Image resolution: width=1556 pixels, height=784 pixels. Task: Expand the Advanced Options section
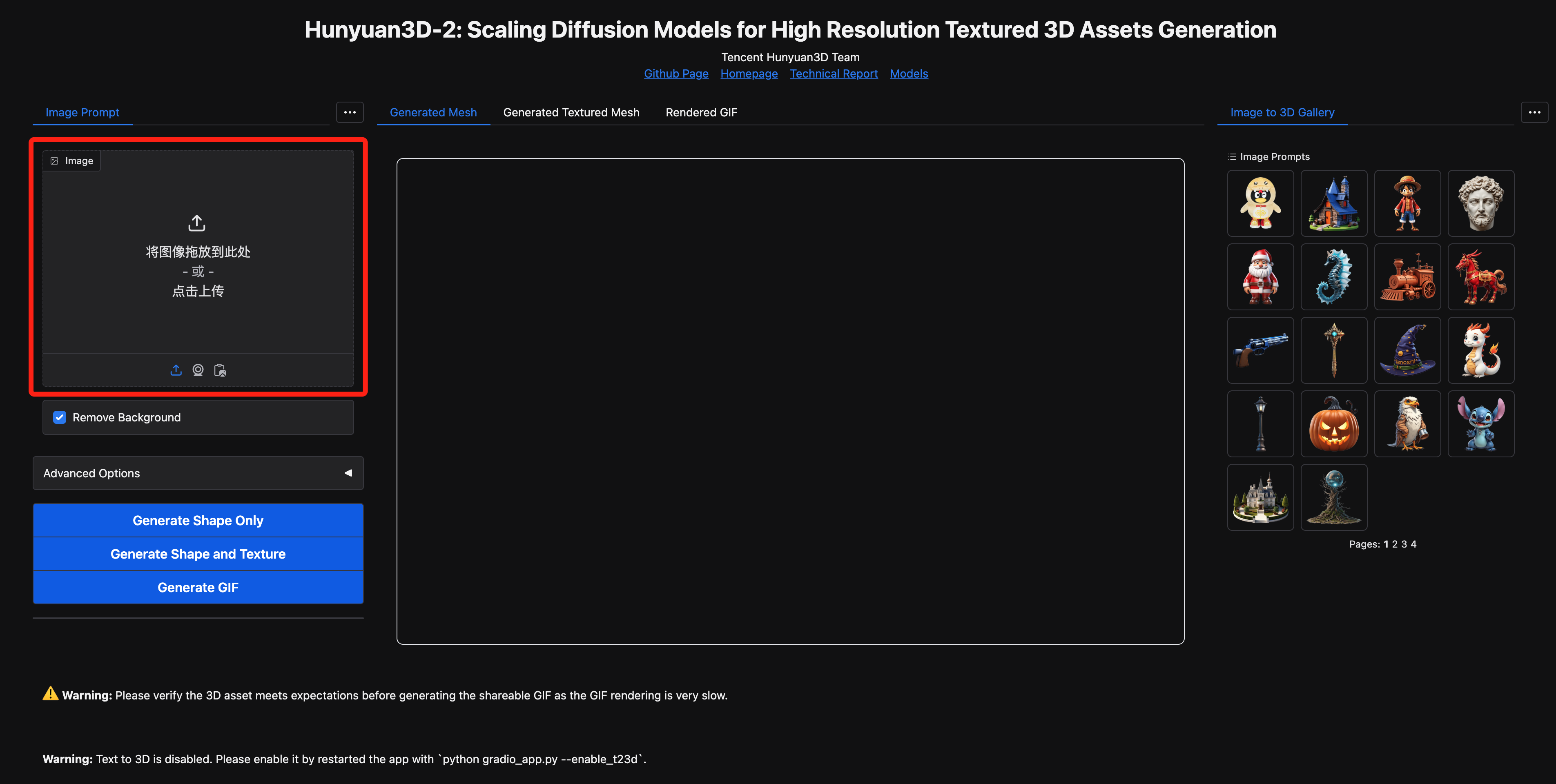point(198,473)
